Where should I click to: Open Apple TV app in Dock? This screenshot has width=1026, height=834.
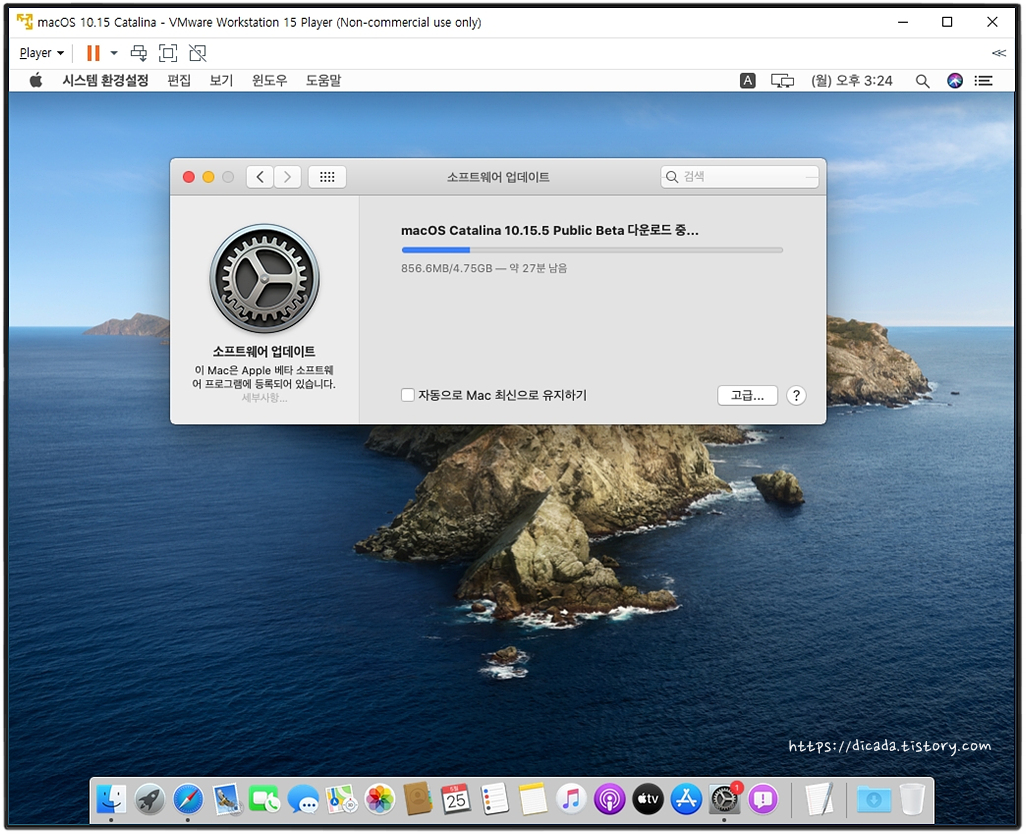(648, 799)
